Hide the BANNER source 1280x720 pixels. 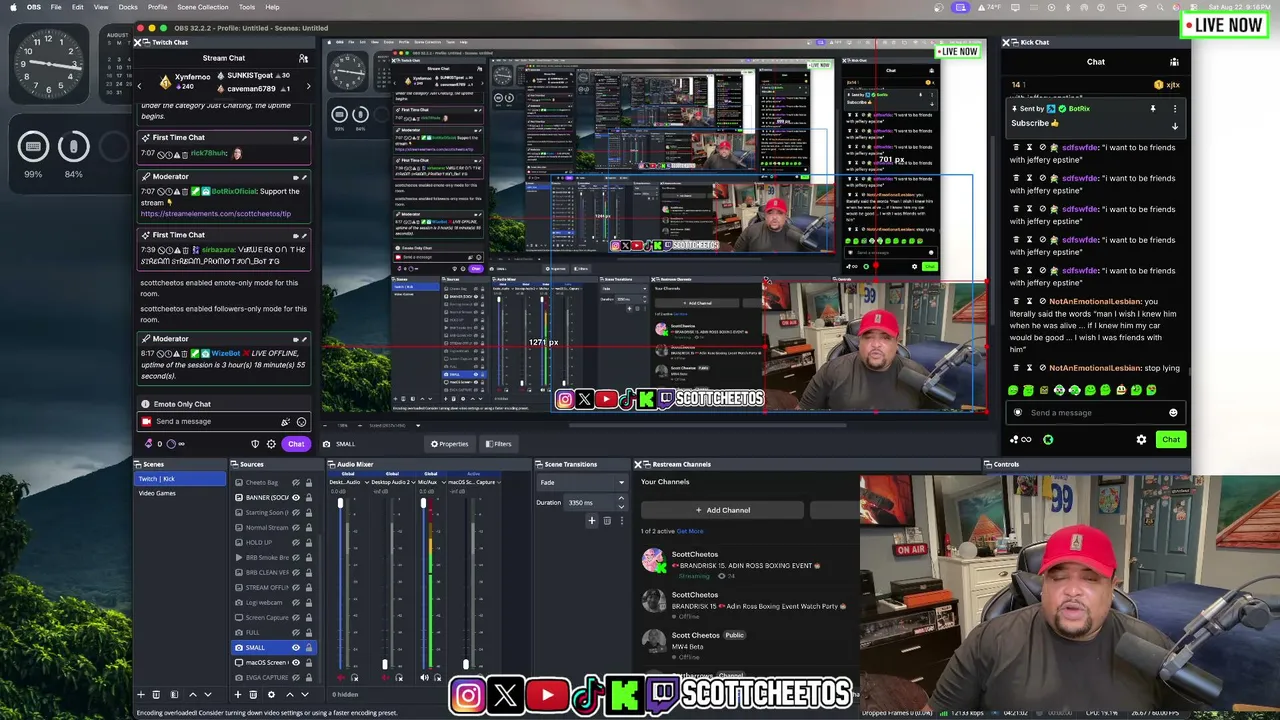[295, 497]
